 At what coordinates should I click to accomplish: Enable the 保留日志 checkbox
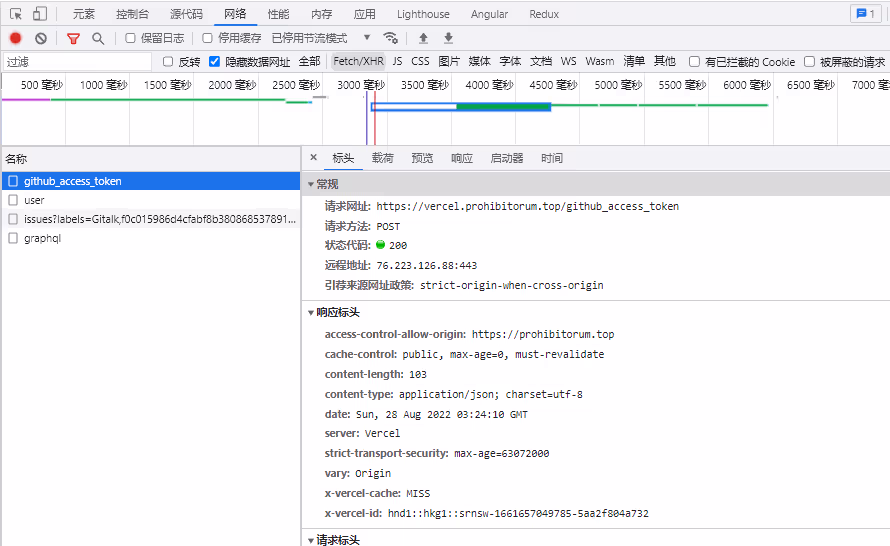[130, 38]
